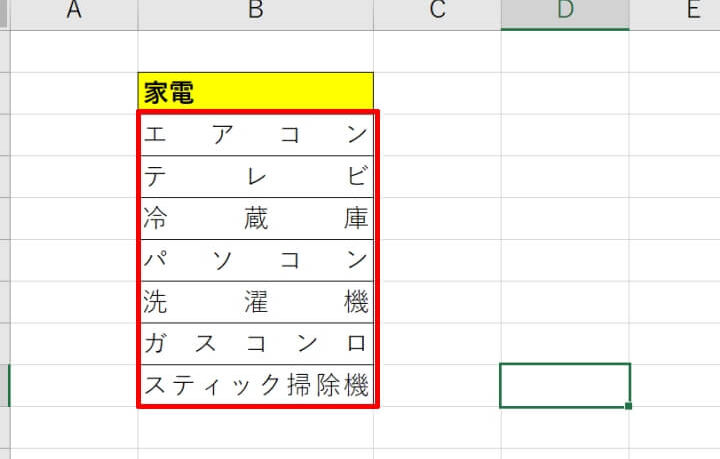Click the empty cell above 家電
Image resolution: width=720 pixels, height=459 pixels.
pyautogui.click(x=256, y=51)
